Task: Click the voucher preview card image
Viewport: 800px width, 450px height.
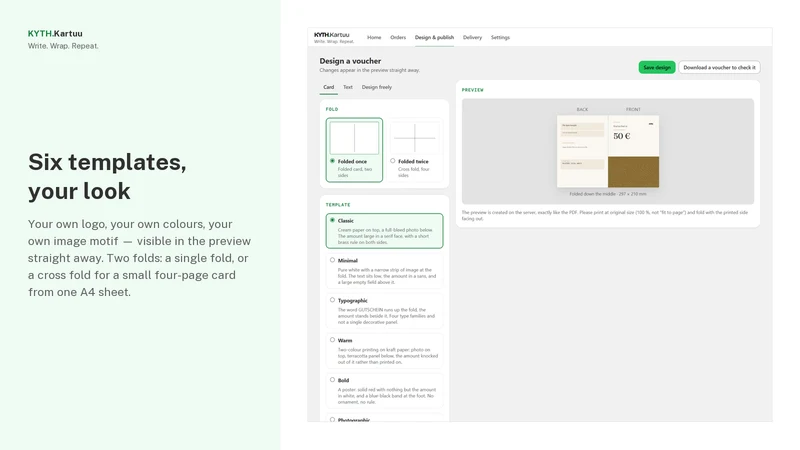Action: coord(608,152)
